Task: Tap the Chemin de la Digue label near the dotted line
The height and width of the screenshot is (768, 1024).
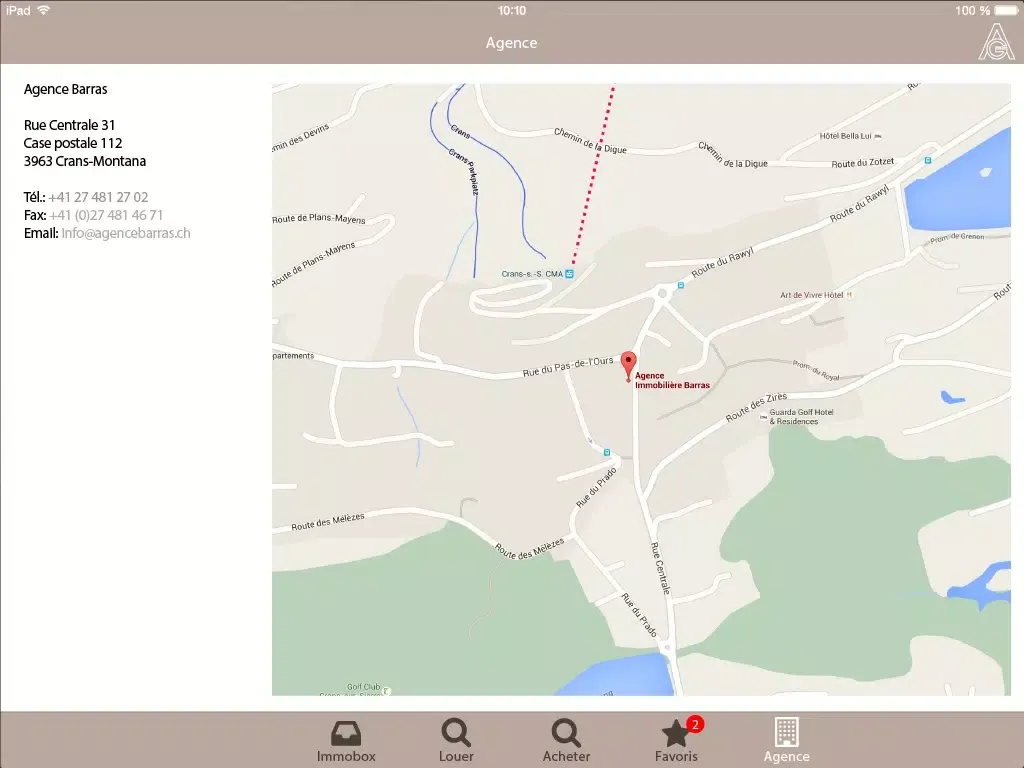Action: pyautogui.click(x=590, y=140)
